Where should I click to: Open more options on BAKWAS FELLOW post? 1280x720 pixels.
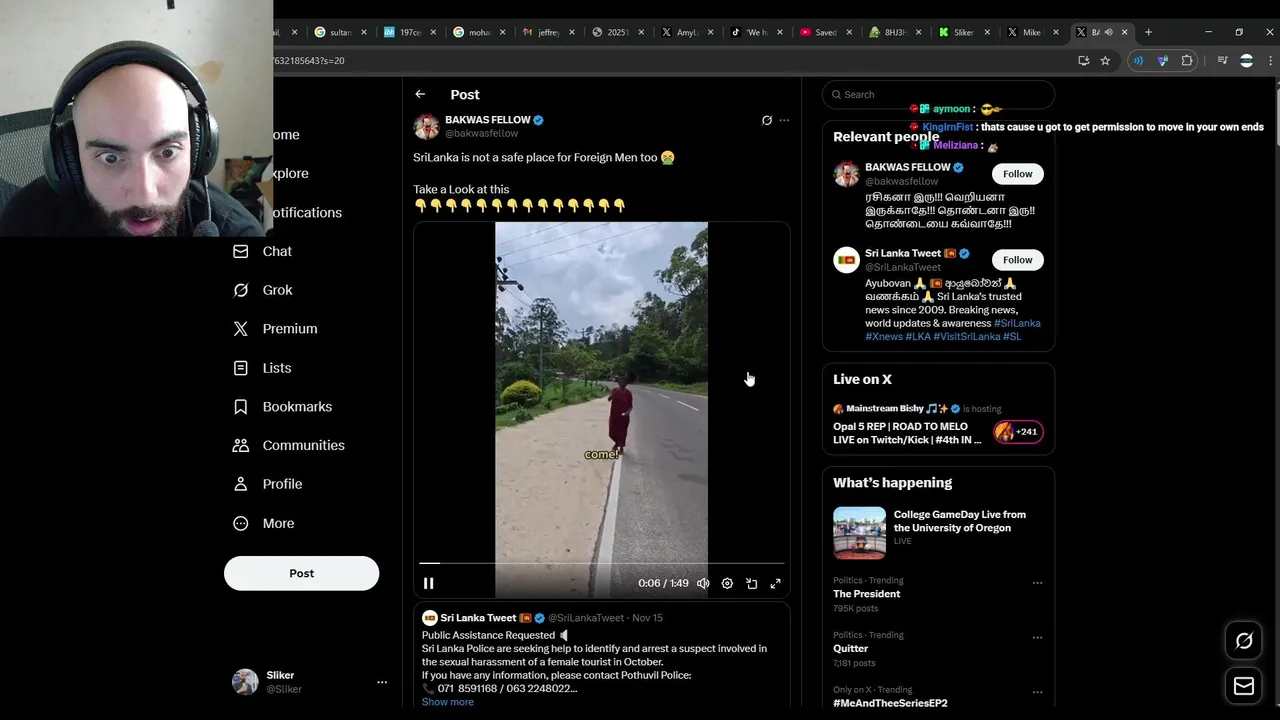(784, 120)
